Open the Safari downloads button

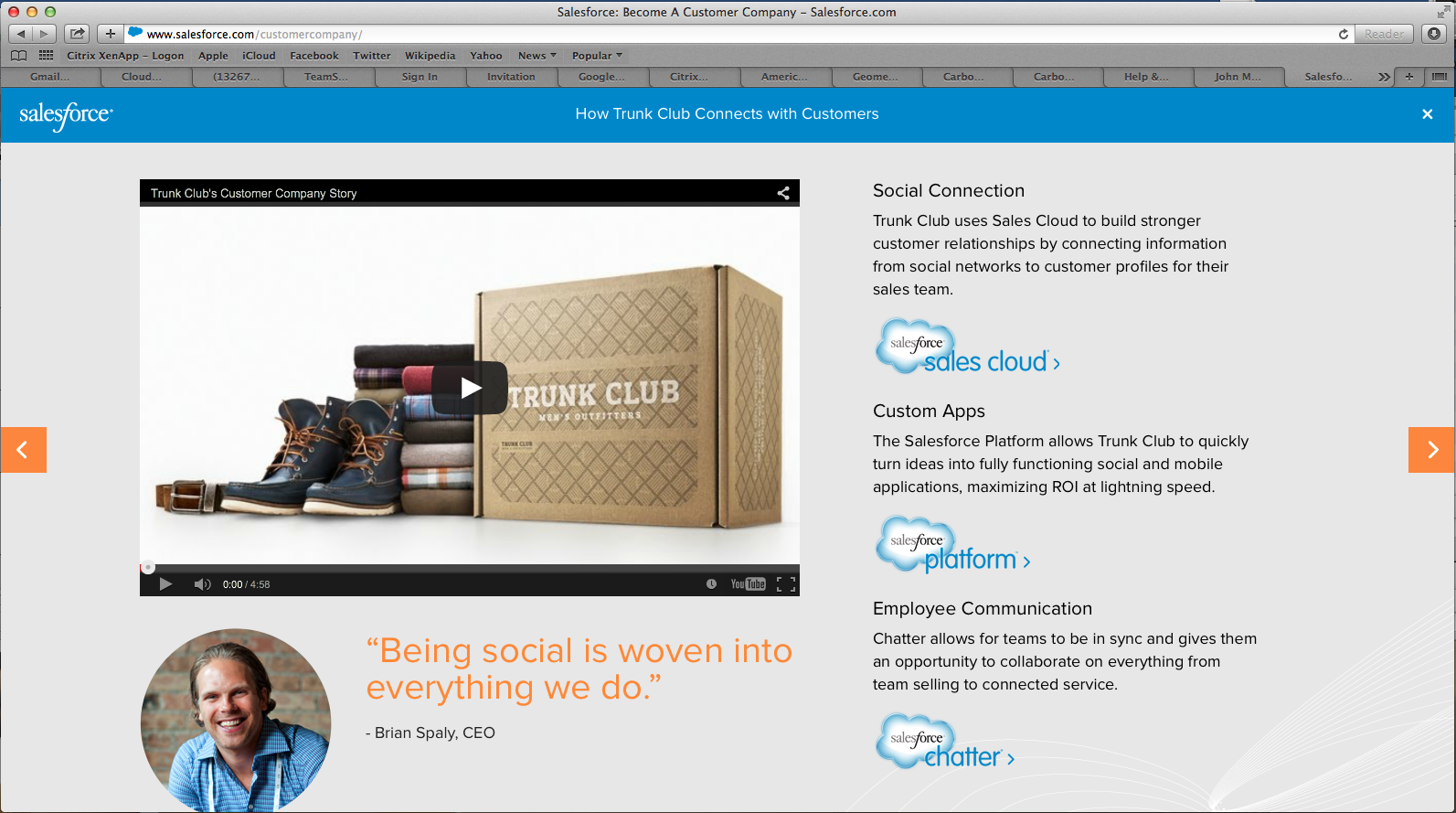(1434, 34)
